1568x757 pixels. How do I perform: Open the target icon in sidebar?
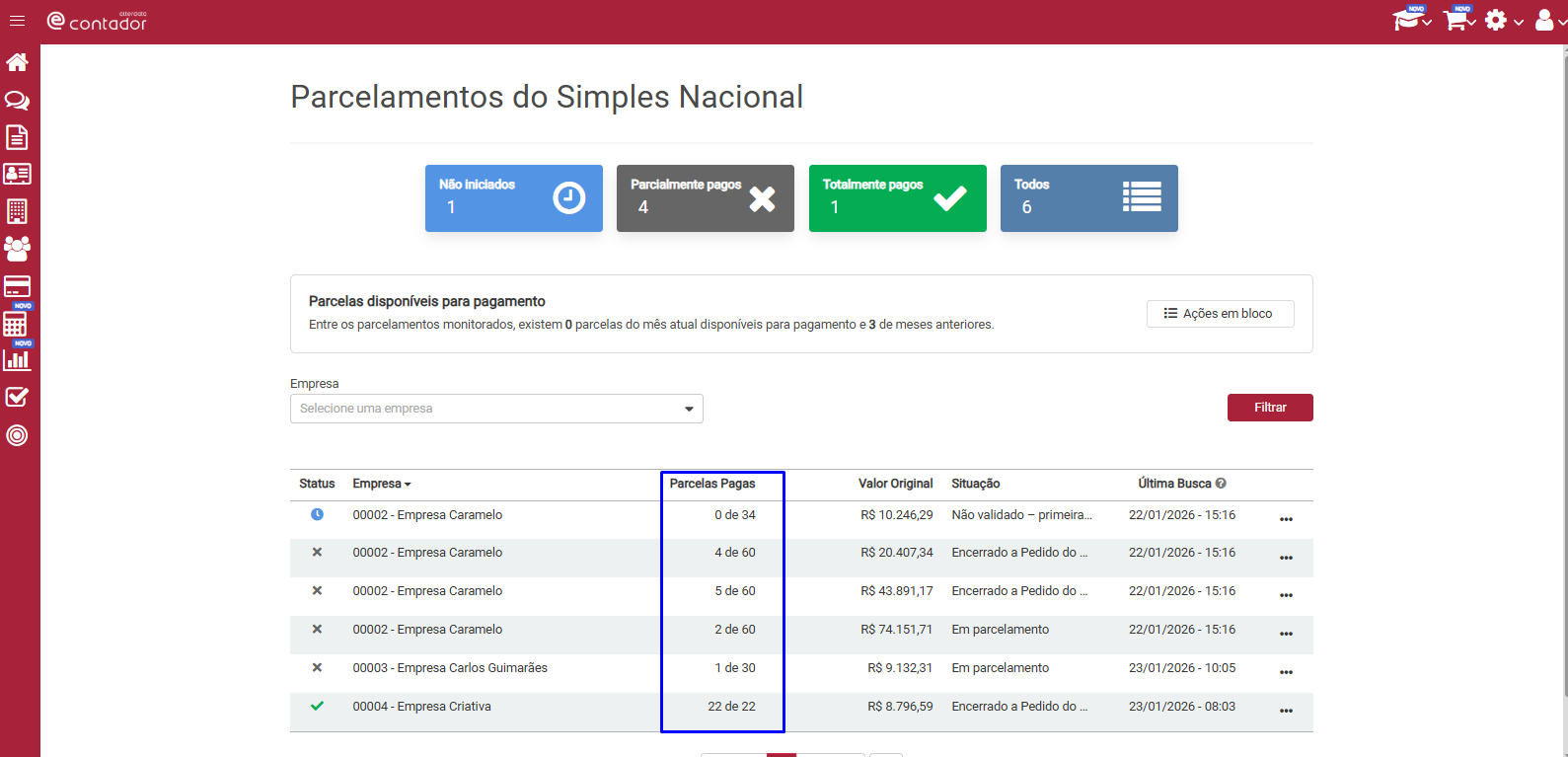coord(17,435)
